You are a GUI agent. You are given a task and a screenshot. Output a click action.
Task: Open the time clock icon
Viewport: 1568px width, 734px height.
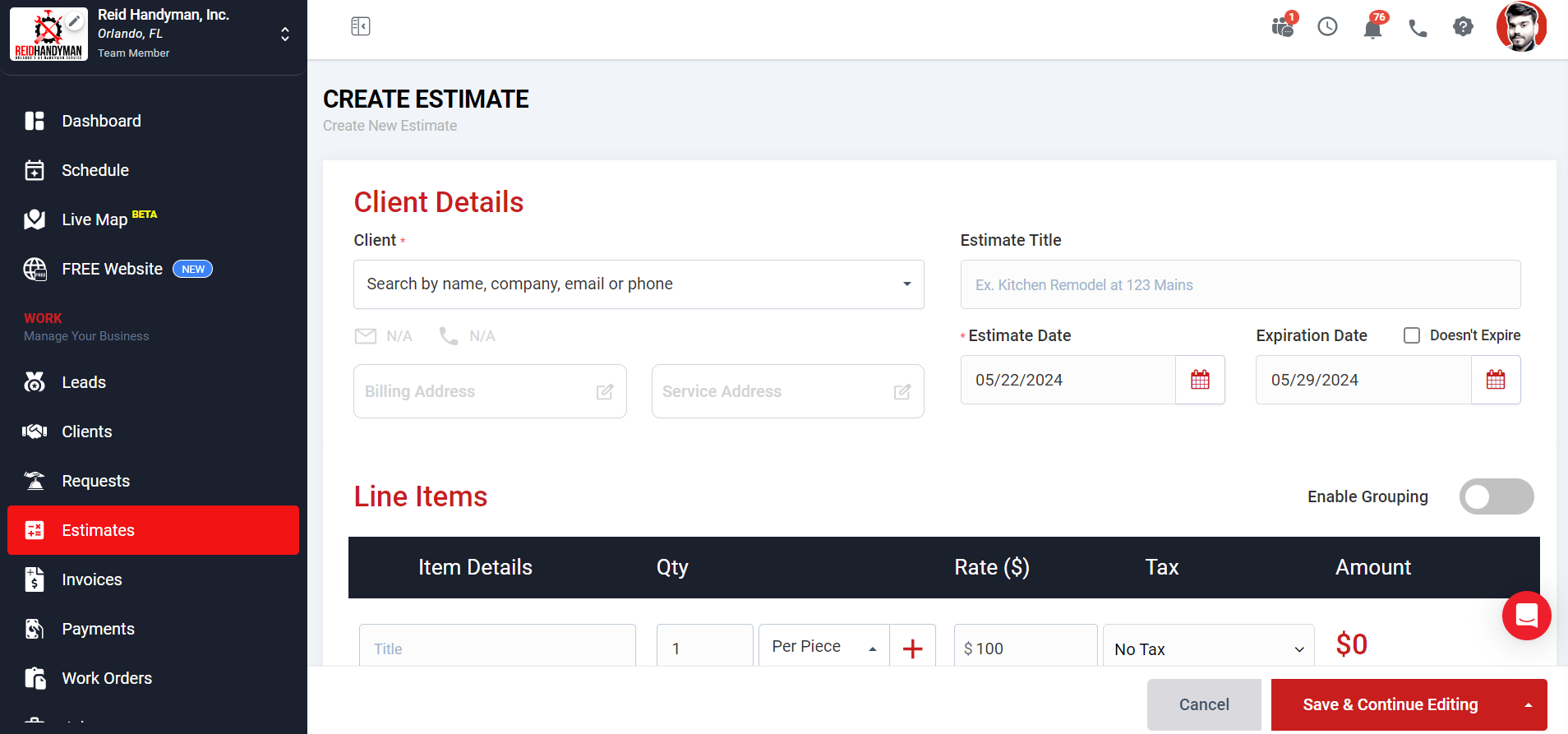tap(1327, 27)
